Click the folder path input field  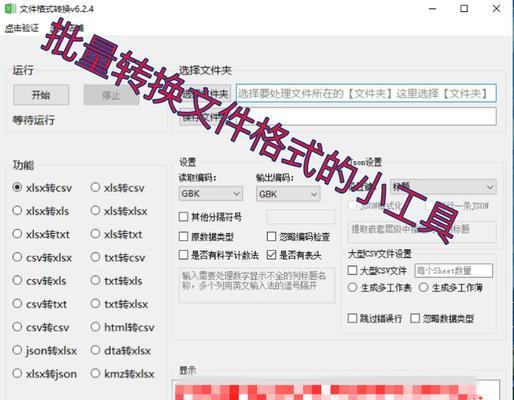366,93
